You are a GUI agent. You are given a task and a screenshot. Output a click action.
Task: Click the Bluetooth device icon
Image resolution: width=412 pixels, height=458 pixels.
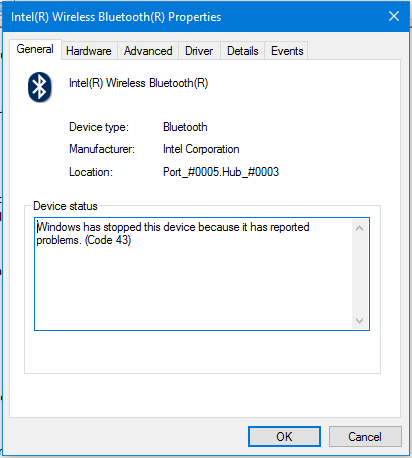tap(40, 87)
